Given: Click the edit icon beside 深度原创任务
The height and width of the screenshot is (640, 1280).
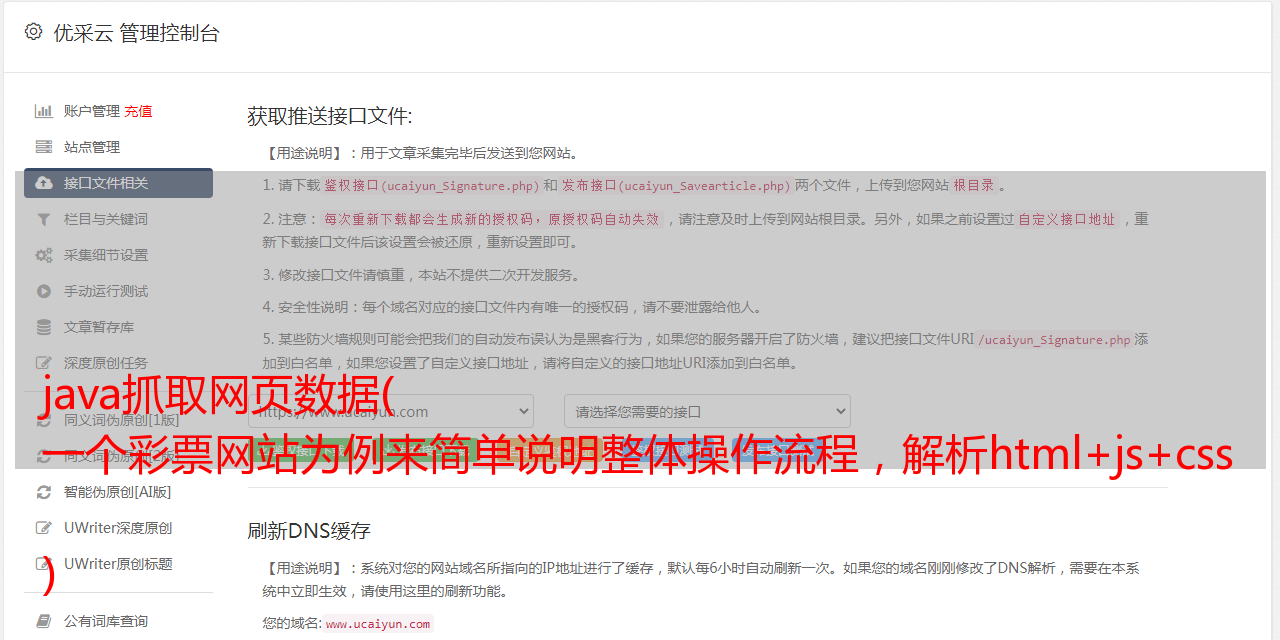Looking at the screenshot, I should [44, 363].
